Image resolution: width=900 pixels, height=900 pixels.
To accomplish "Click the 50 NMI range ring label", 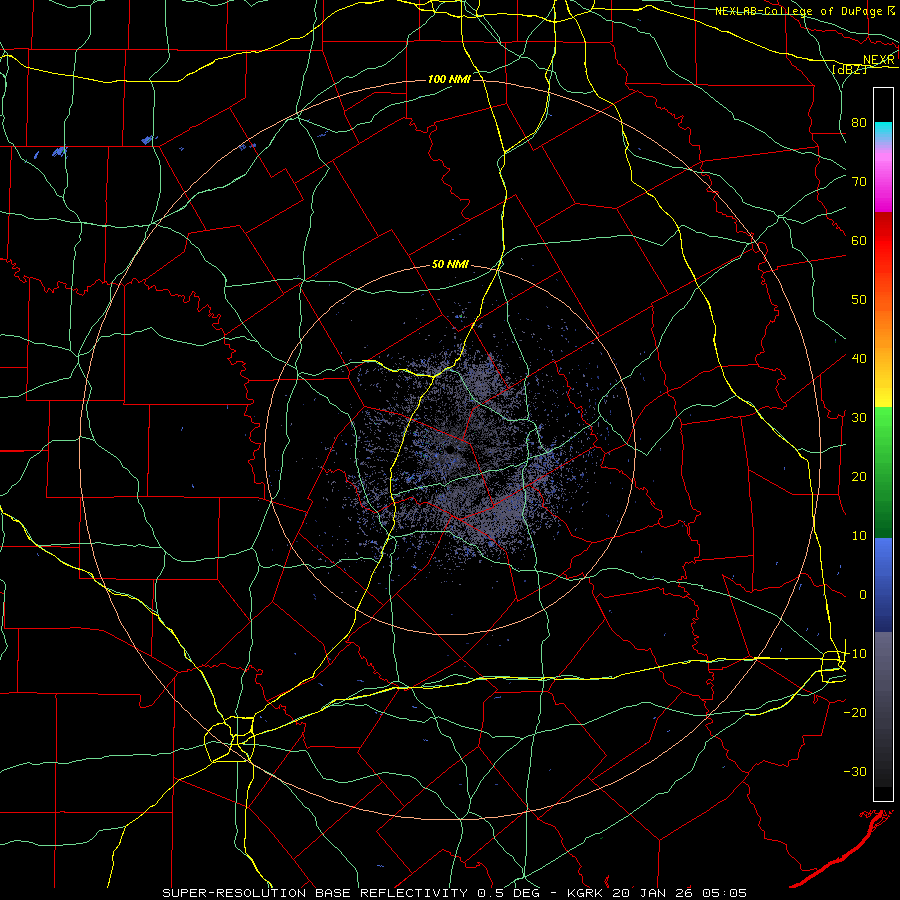I will [x=451, y=265].
